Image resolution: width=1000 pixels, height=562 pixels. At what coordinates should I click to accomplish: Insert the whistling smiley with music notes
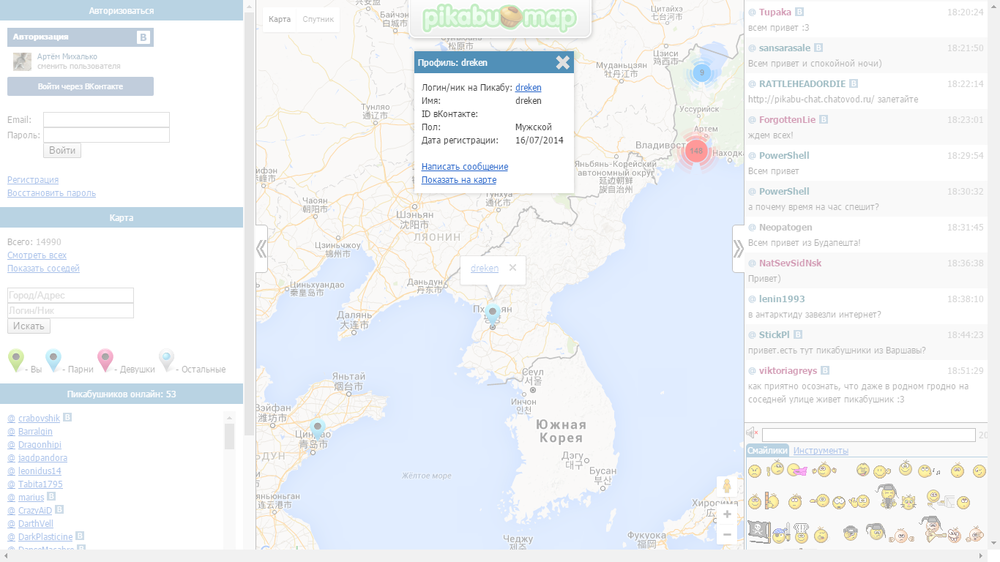[929, 471]
